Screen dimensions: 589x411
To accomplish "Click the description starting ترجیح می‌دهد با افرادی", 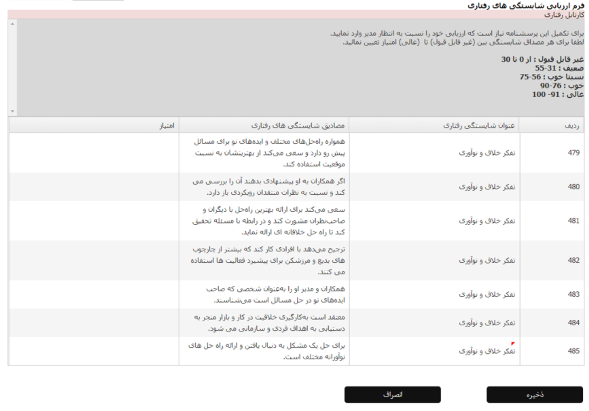I will (x=268, y=261).
